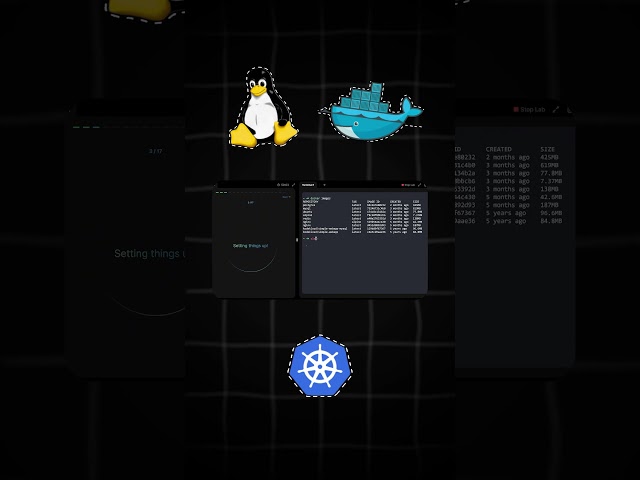
Task: Click the CREATED column header in background terminal
Action: coord(498,149)
